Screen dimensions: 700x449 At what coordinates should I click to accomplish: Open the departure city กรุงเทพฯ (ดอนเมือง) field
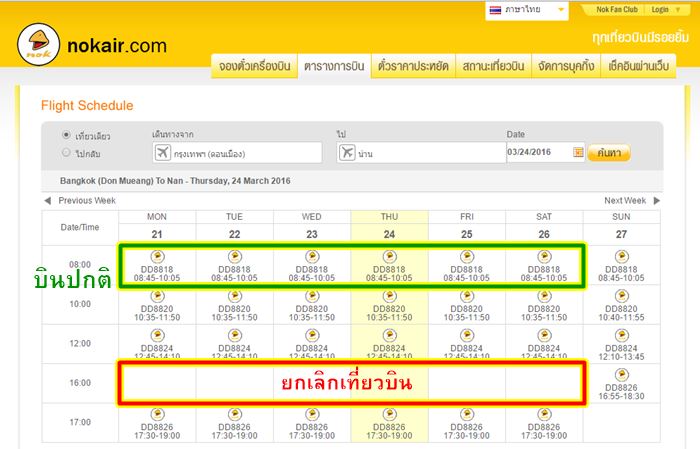[237, 153]
